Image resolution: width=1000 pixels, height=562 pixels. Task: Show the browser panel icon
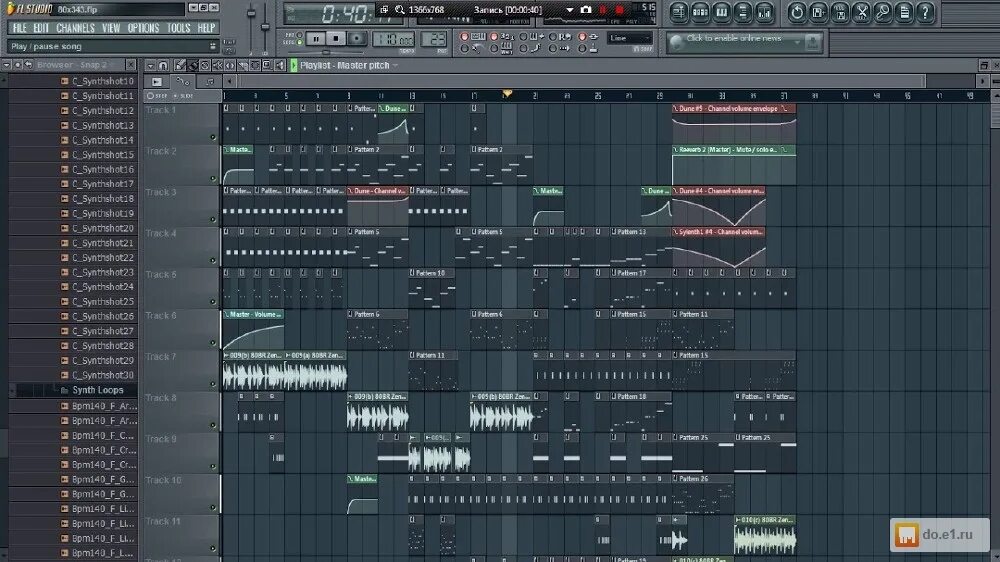pyautogui.click(x=743, y=12)
